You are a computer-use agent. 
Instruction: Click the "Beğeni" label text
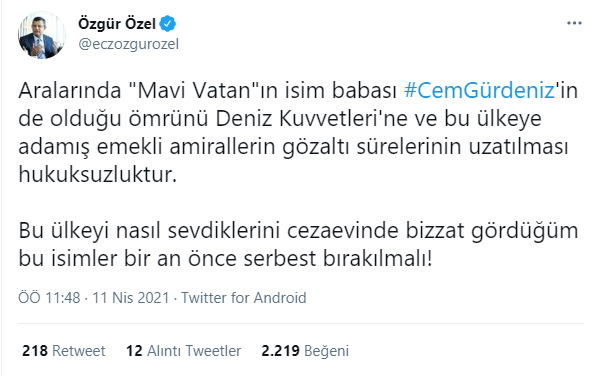(x=326, y=351)
